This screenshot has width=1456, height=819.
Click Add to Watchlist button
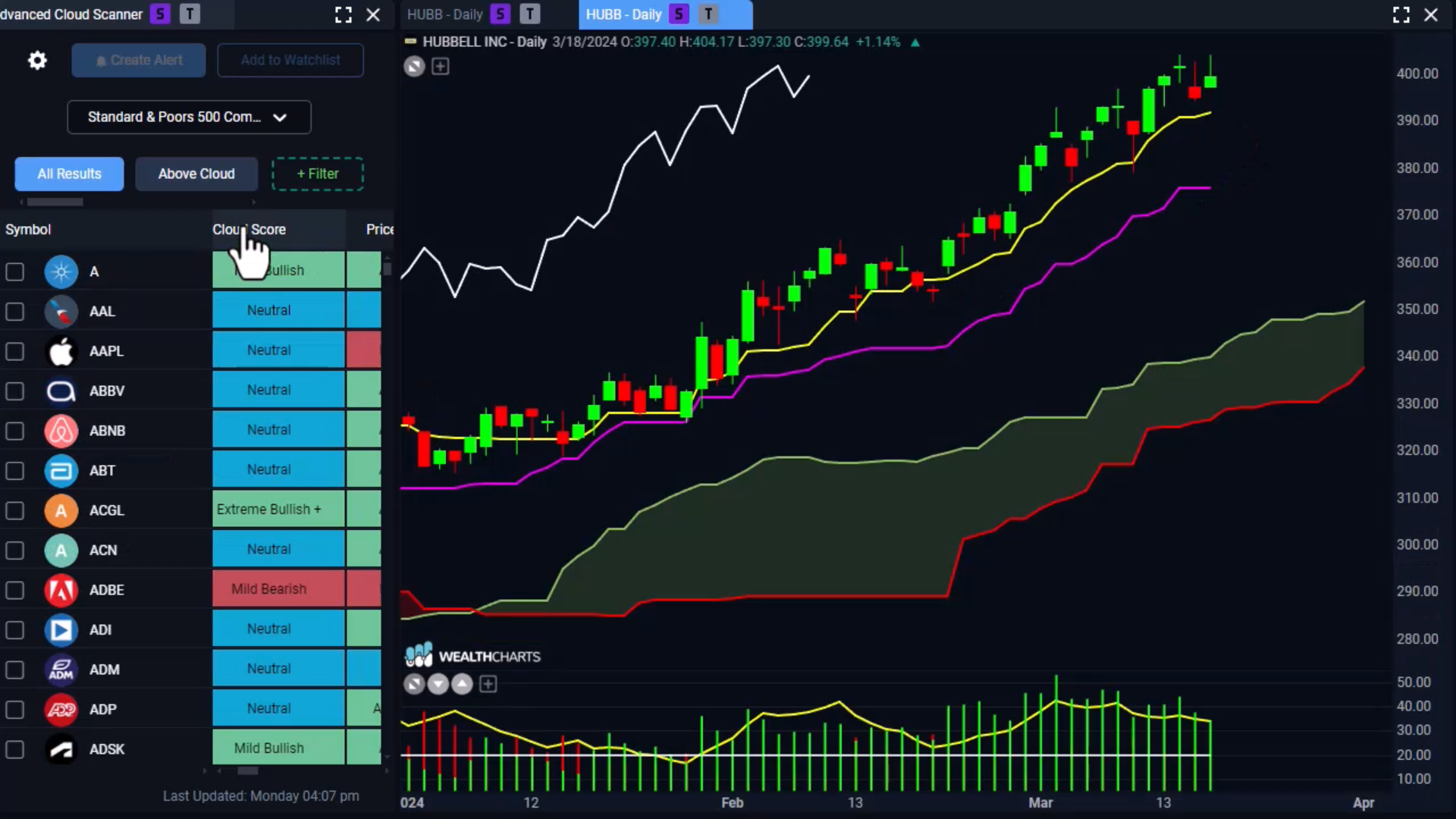point(290,60)
